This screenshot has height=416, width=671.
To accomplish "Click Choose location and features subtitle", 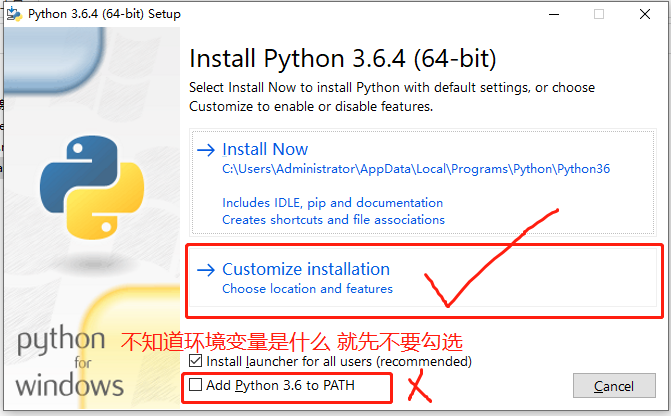I will click(x=307, y=289).
